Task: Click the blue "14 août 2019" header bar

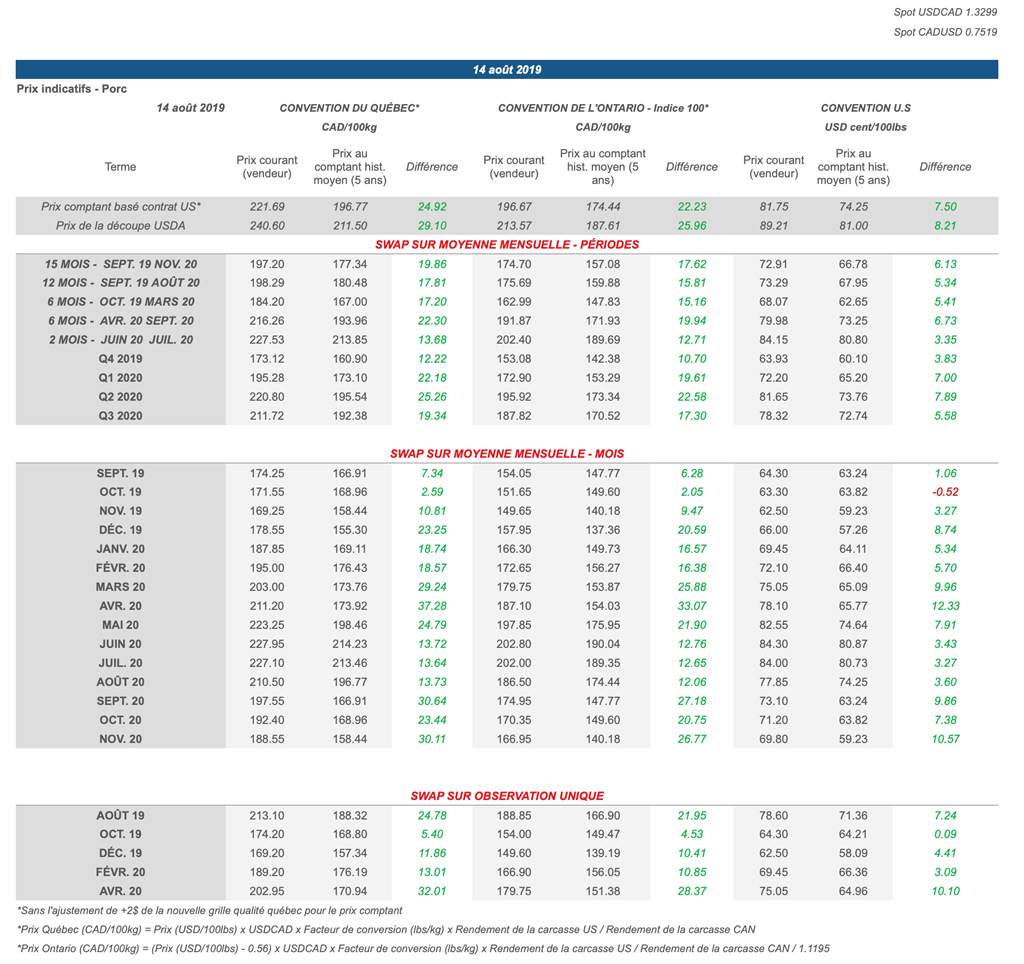Action: click(x=506, y=70)
